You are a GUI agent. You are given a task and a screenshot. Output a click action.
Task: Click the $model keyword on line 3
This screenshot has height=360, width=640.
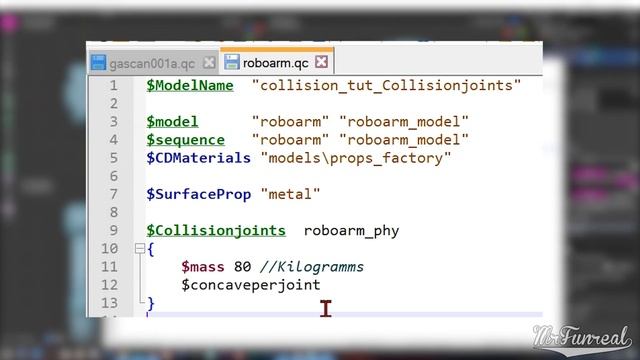pos(172,122)
